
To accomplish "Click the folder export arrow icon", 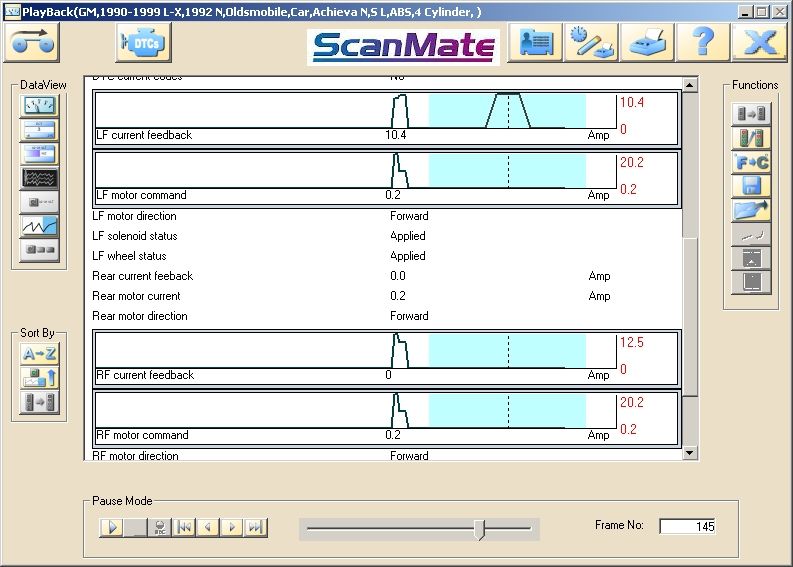I will [751, 210].
